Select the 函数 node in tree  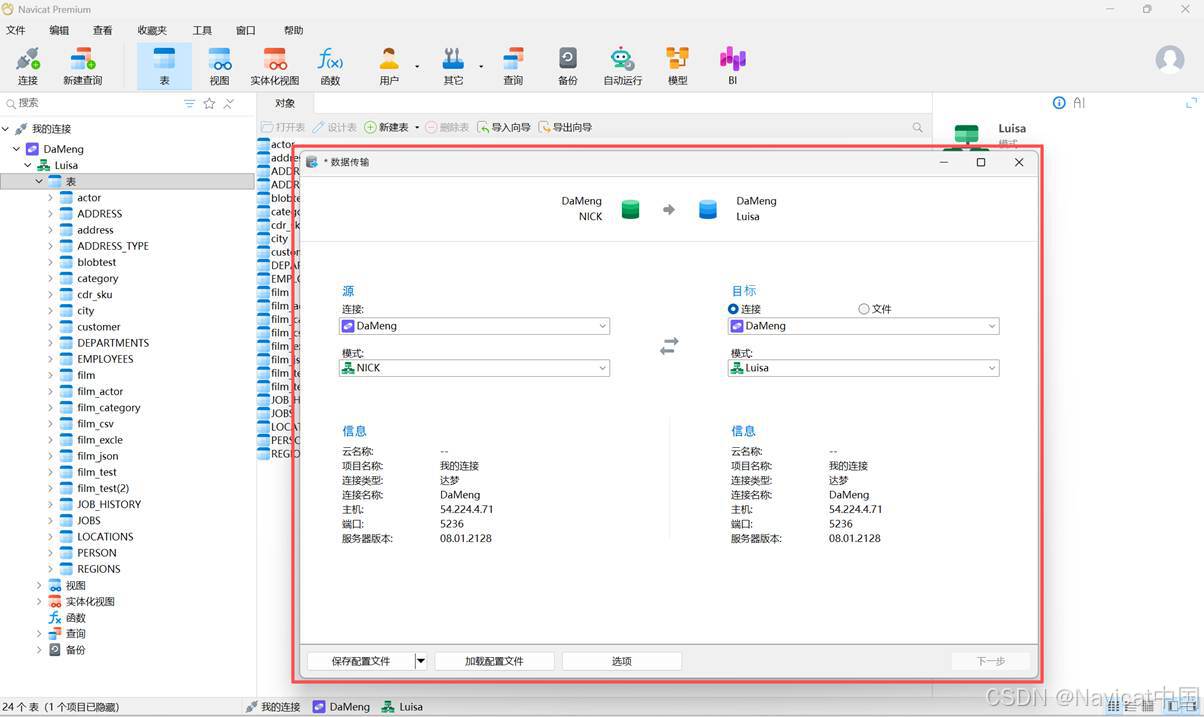click(x=76, y=618)
